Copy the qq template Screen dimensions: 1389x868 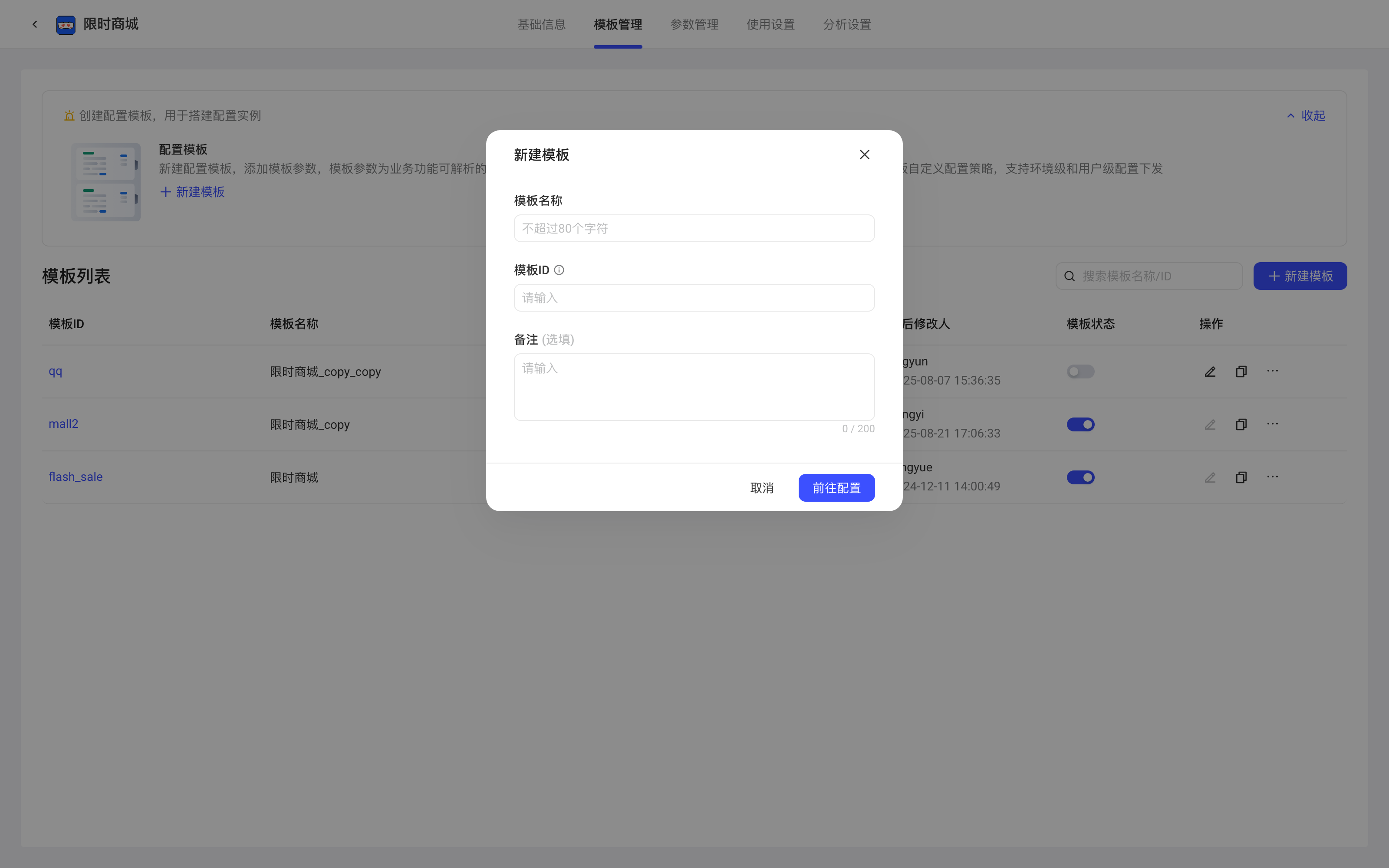(x=1241, y=372)
